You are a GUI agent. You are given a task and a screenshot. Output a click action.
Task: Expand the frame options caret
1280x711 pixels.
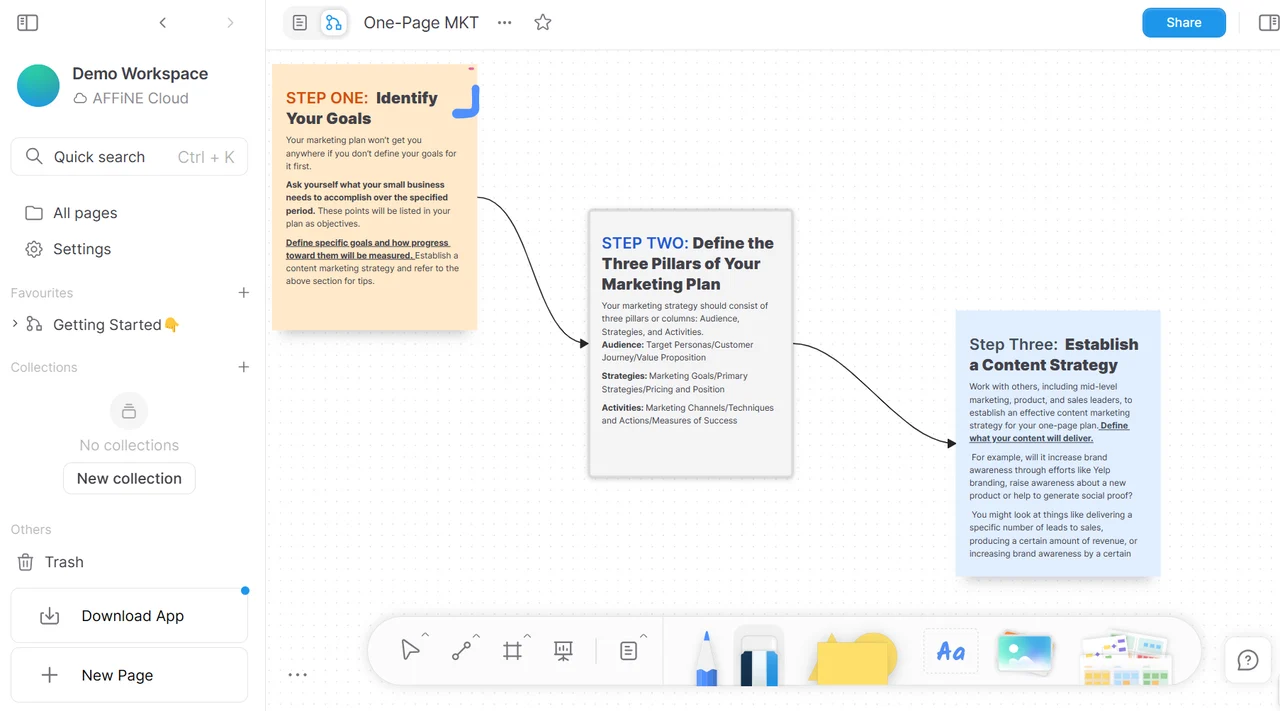pos(527,636)
